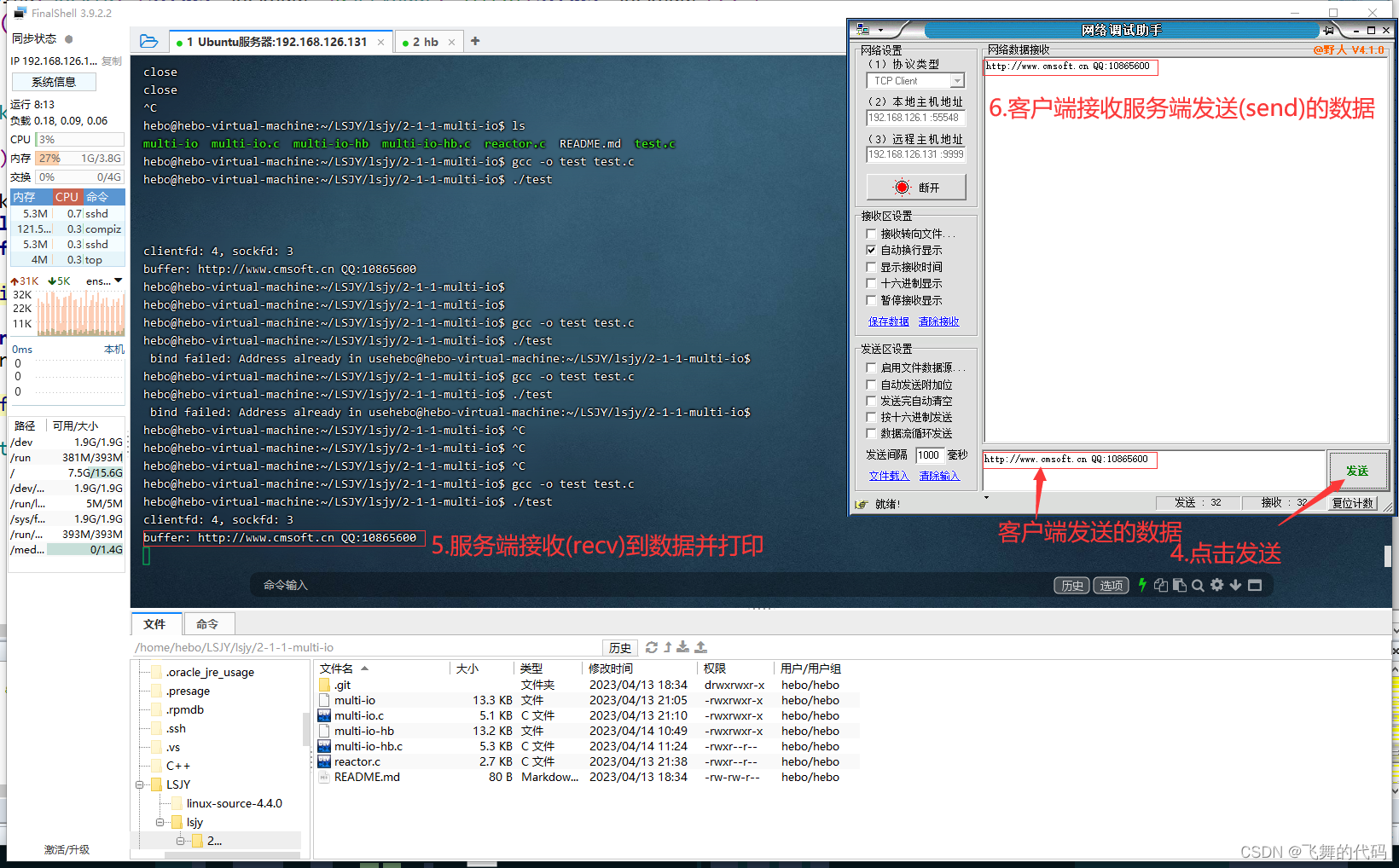
Task: Open the TCP Client protocol dropdown
Action: click(x=959, y=80)
